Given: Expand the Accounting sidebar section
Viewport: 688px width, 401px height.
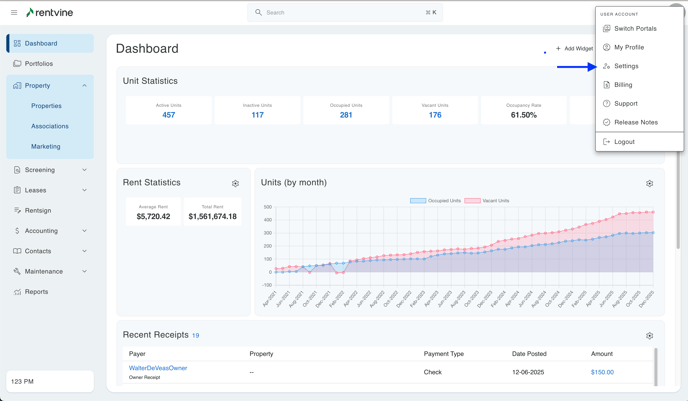Looking at the screenshot, I should (x=84, y=231).
